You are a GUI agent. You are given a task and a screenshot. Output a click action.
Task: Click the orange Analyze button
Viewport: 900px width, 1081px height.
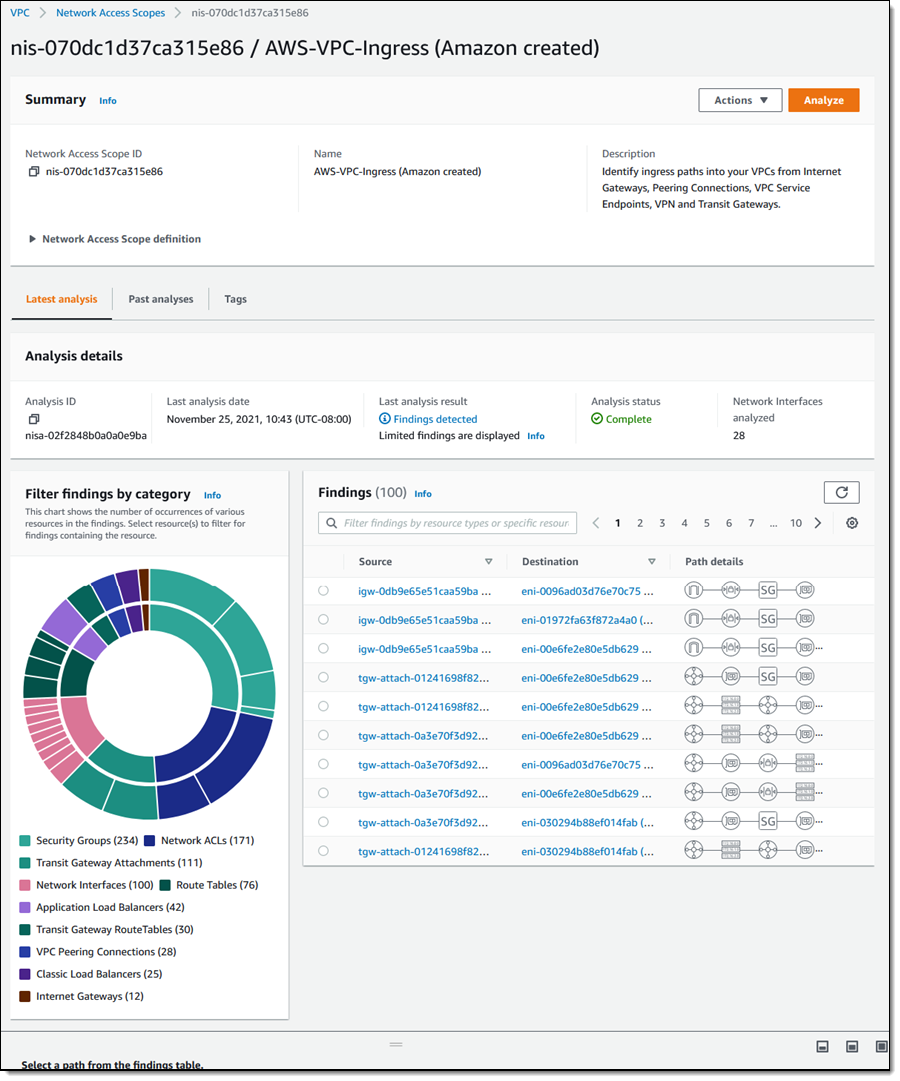pos(823,100)
